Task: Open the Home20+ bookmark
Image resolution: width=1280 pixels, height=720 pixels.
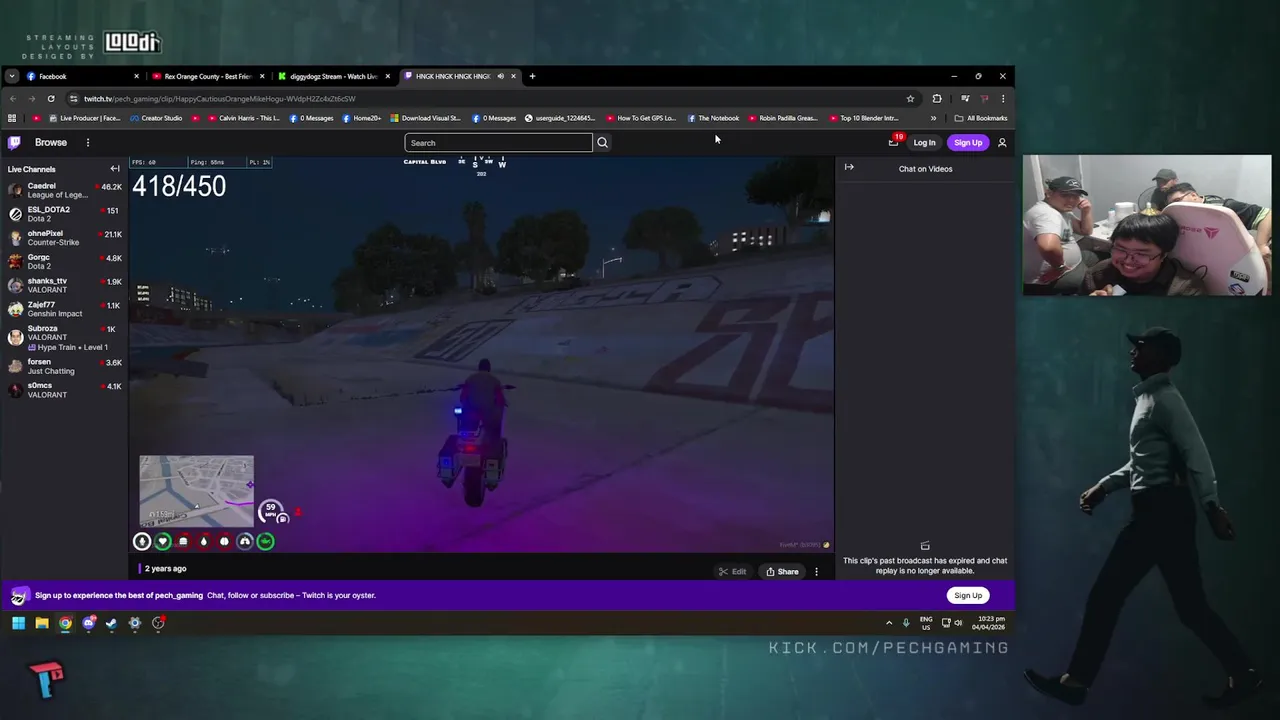Action: (362, 118)
